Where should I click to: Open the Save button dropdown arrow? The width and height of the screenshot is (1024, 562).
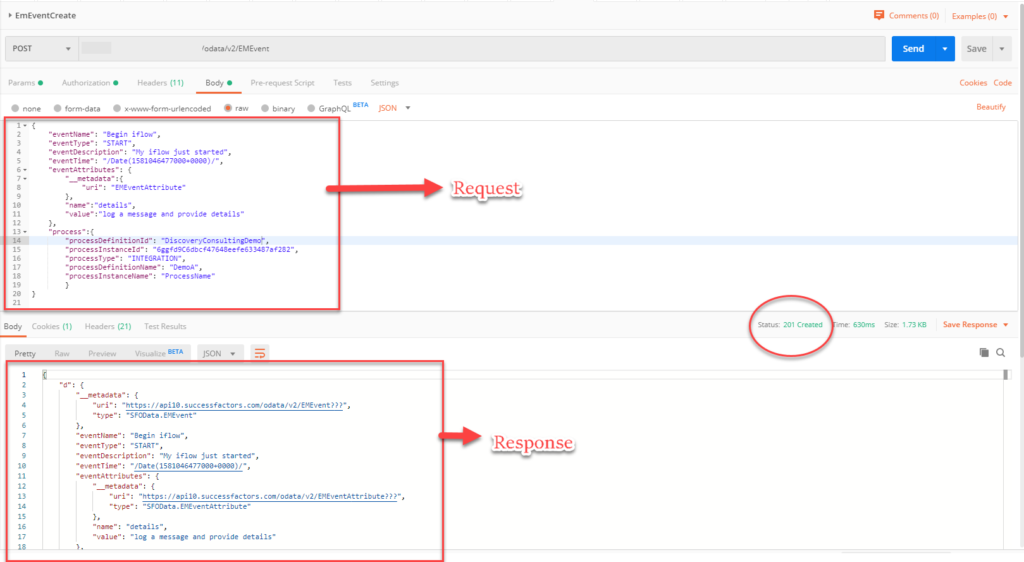pyautogui.click(x=1002, y=49)
